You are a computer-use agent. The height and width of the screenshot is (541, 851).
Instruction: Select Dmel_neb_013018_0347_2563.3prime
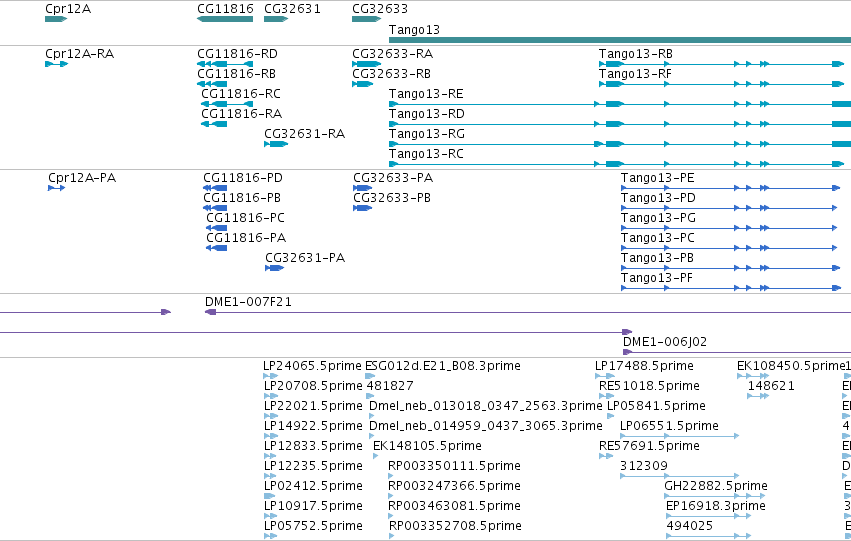tap(486, 406)
